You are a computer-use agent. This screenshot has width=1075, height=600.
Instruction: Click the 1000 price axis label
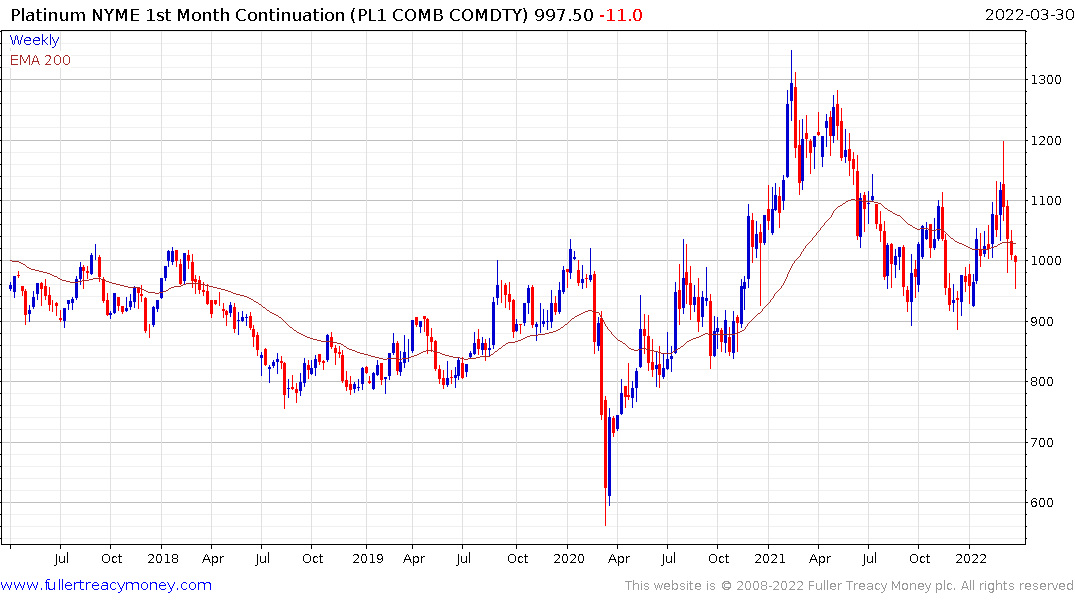click(1046, 261)
